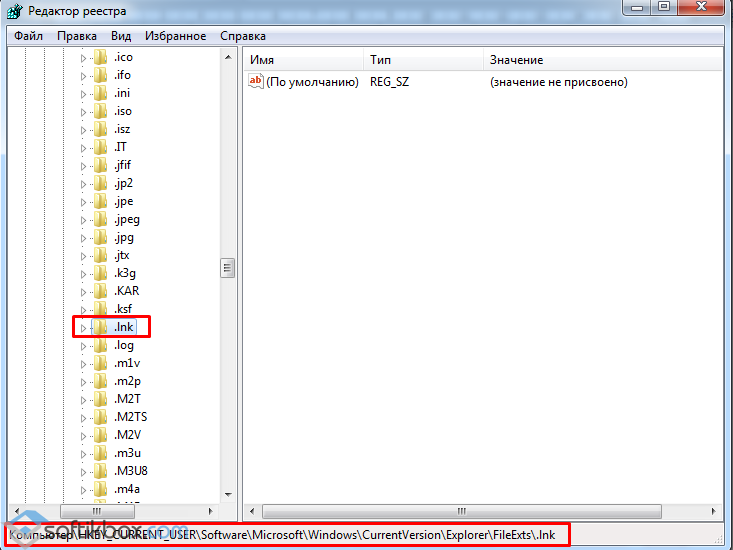Click tree horizontal scroll right arrow
This screenshot has height=550, width=733.
pyautogui.click(x=210, y=511)
